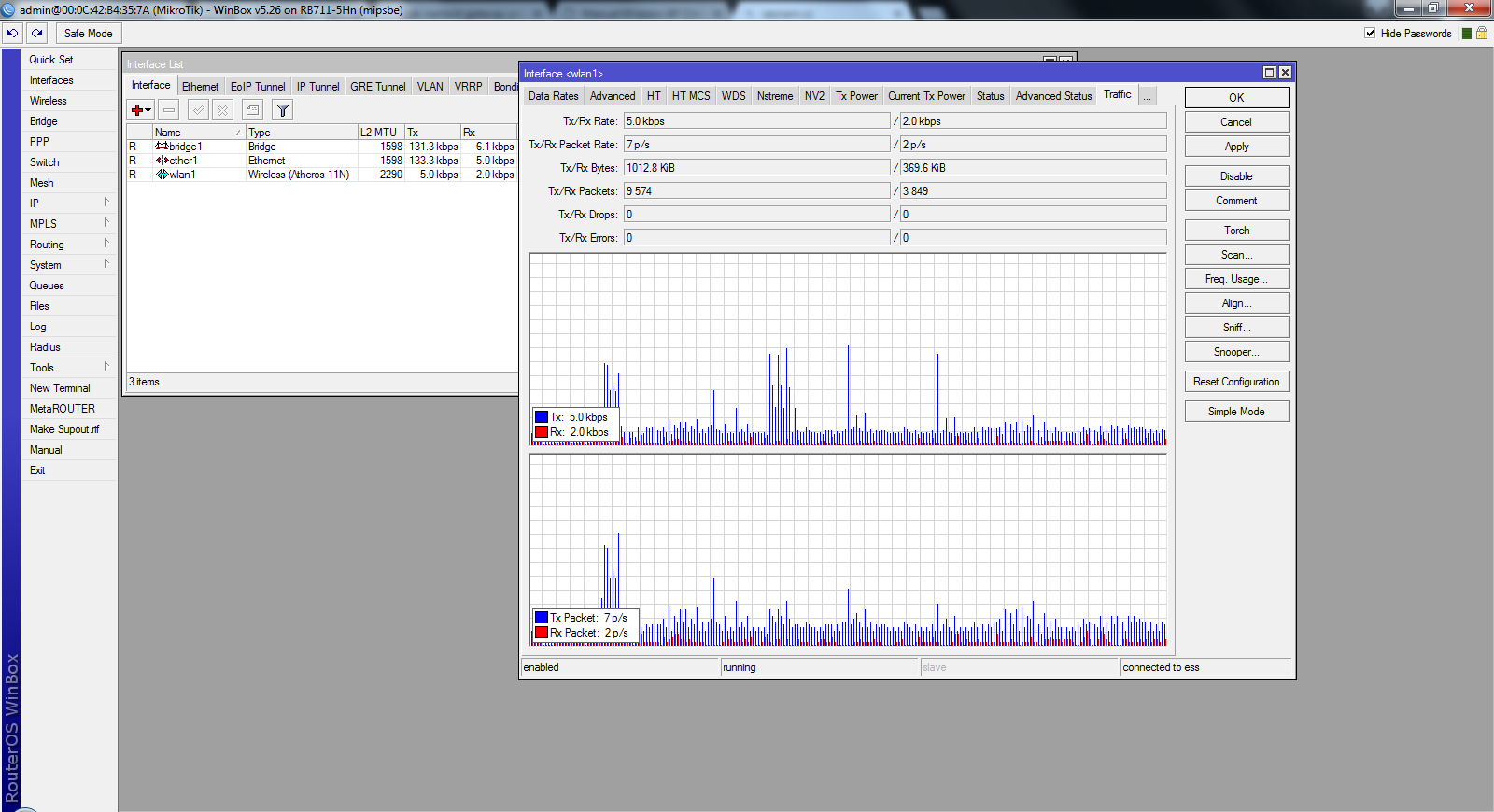Image resolution: width=1494 pixels, height=812 pixels.
Task: Select the EoIP Tunnel tab in Interface List
Action: click(x=258, y=87)
